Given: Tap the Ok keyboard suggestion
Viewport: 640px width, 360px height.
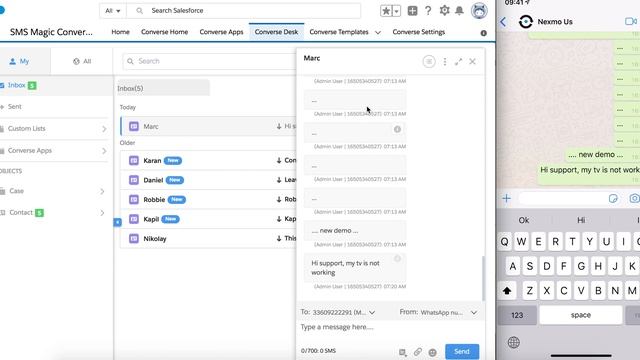Looking at the screenshot, I should pos(524,220).
